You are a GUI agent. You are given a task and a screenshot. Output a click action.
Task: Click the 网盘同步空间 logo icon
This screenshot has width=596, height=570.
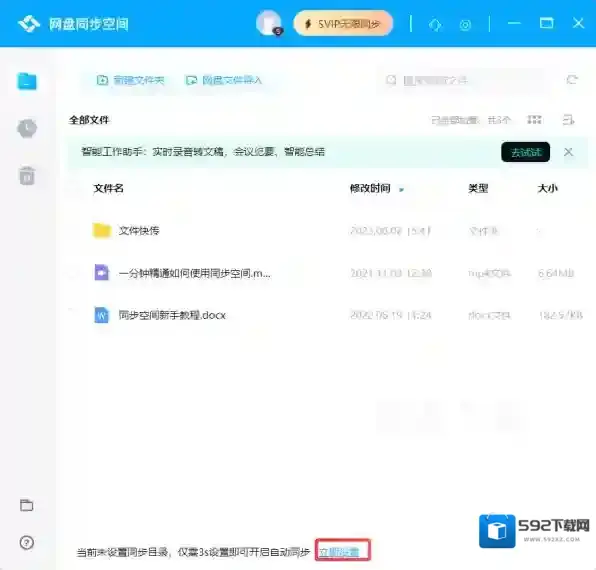(x=29, y=24)
